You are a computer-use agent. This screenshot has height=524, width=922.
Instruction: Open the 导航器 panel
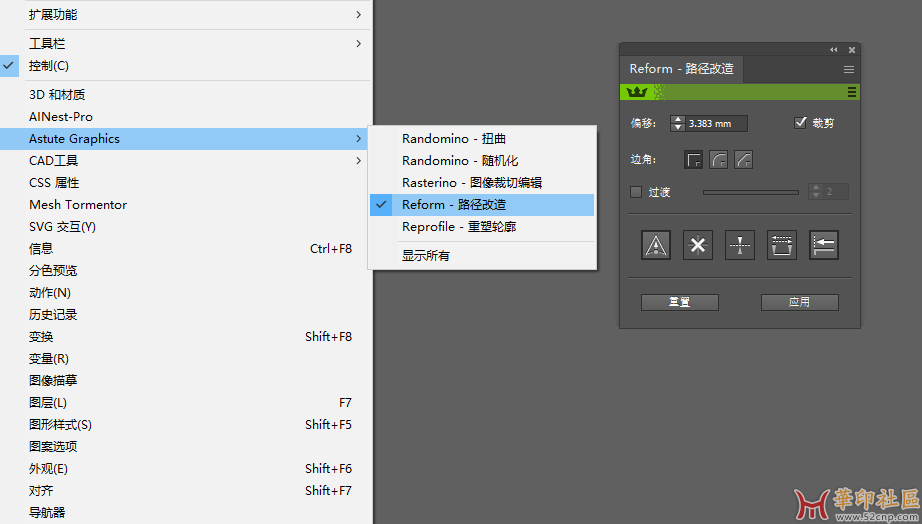point(185,513)
